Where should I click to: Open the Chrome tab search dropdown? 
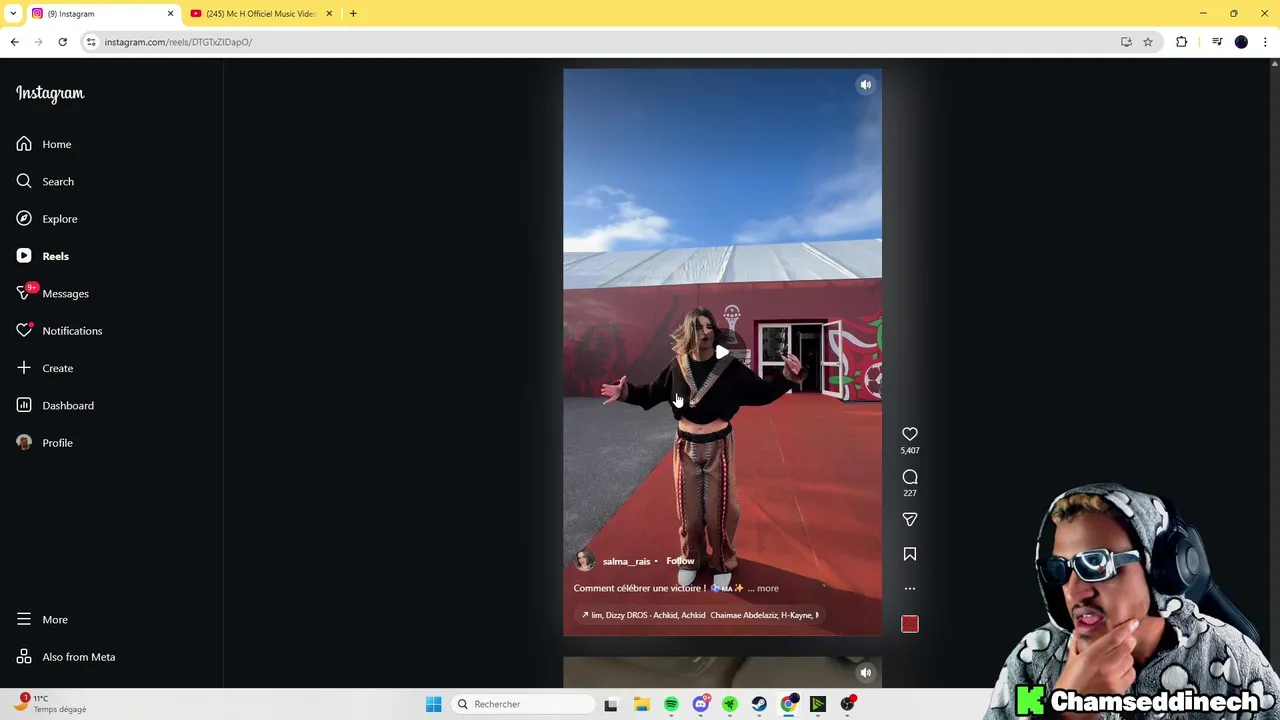click(13, 14)
